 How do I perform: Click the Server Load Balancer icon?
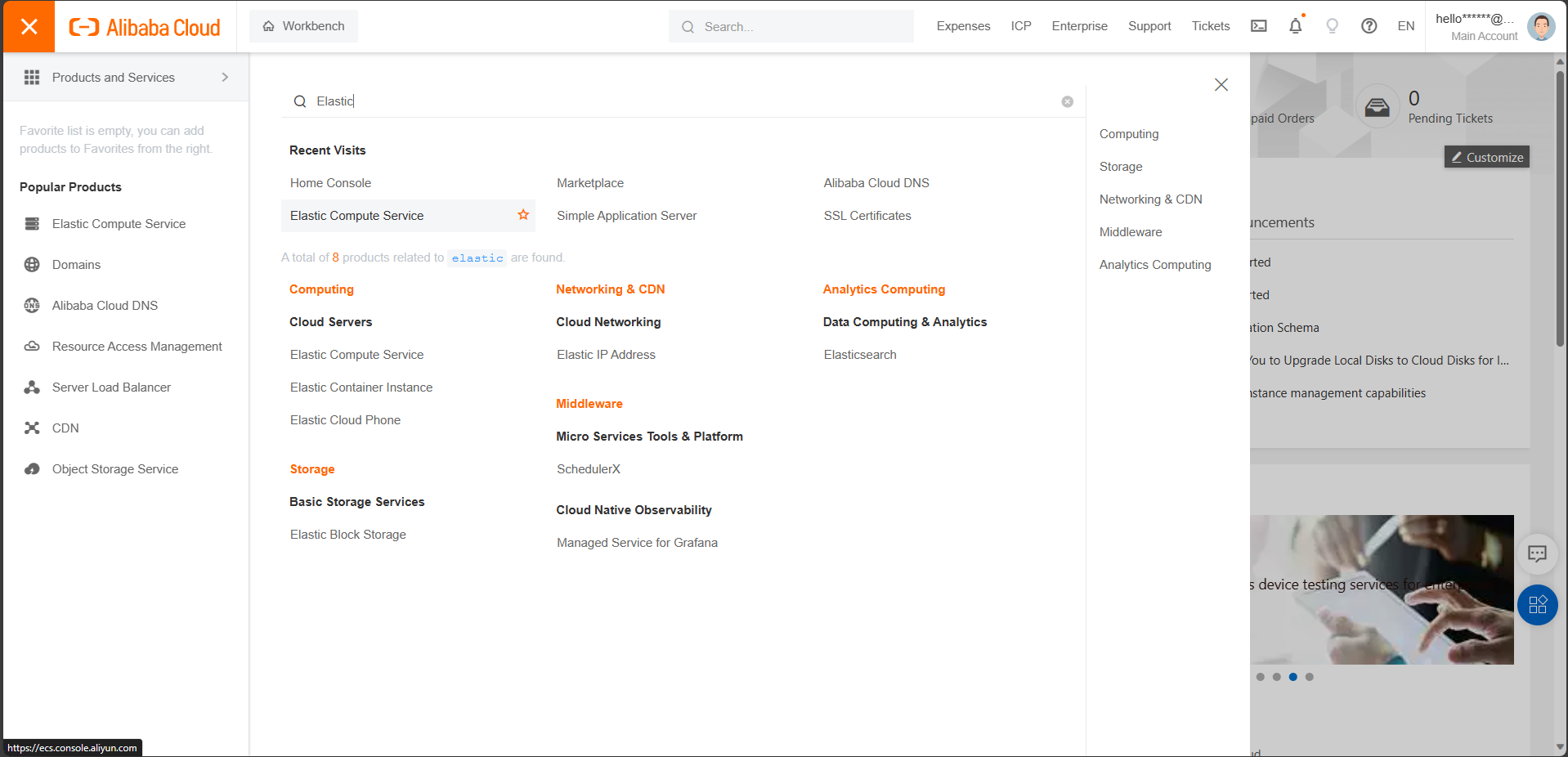(x=32, y=387)
